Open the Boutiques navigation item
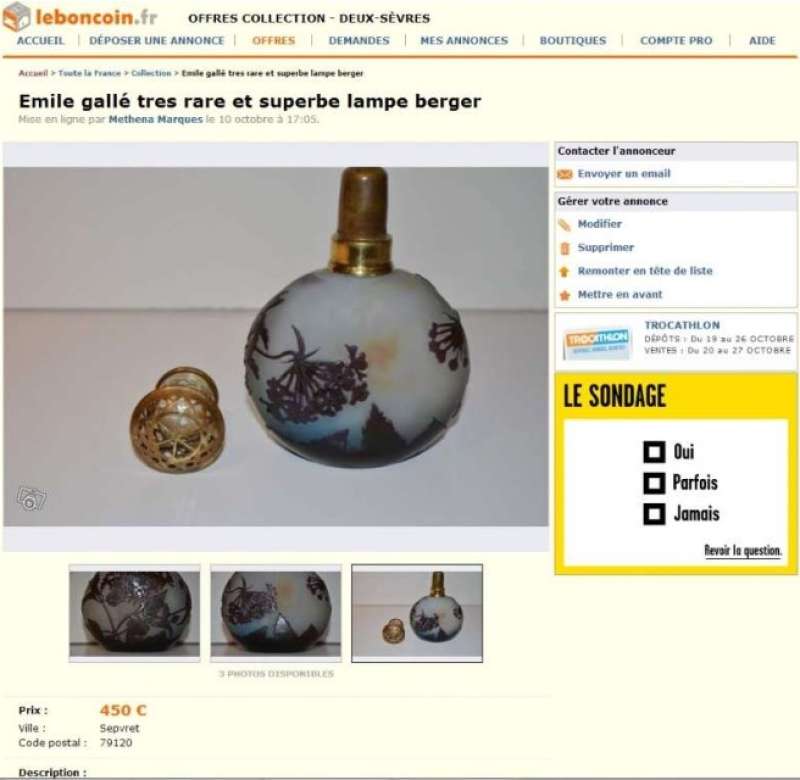The width and height of the screenshot is (800, 780). point(573,41)
